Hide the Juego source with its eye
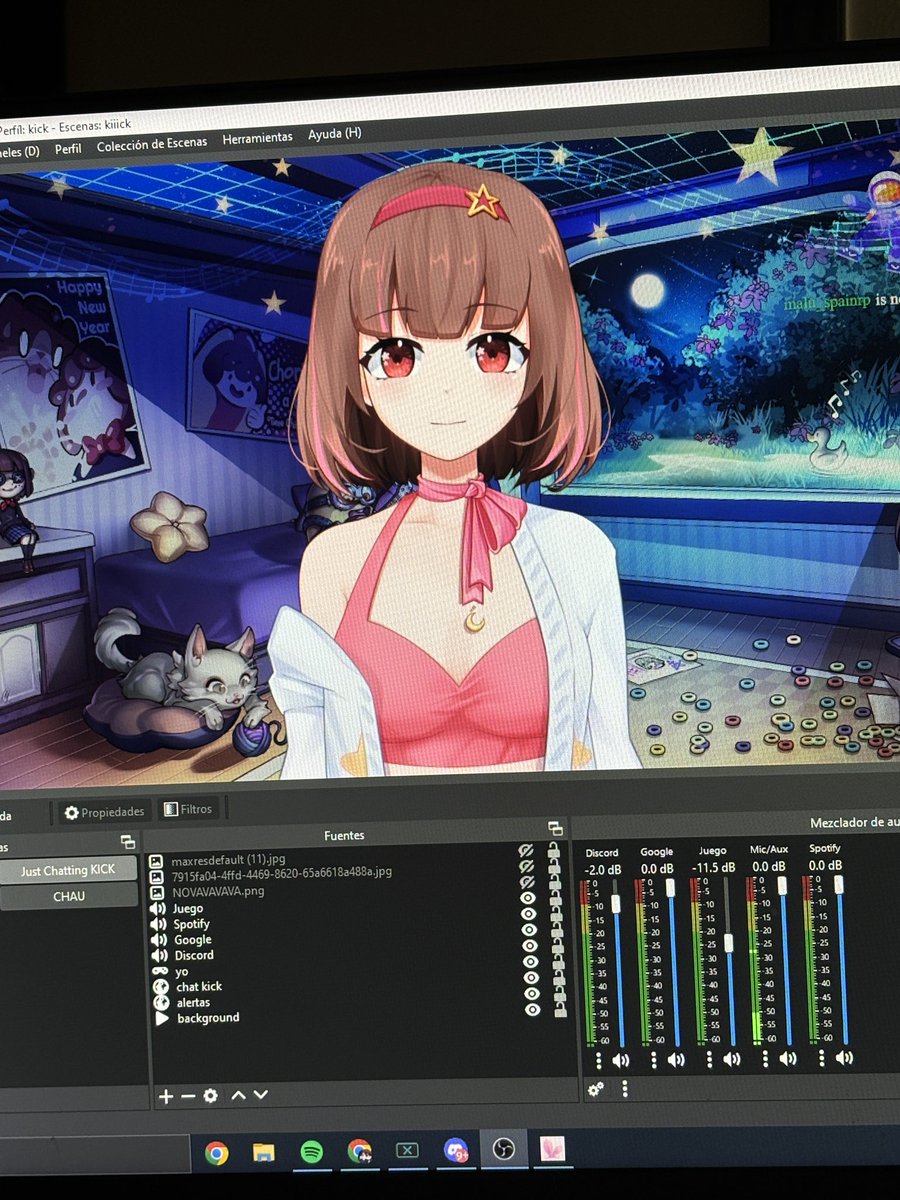The width and height of the screenshot is (900, 1200). pyautogui.click(x=528, y=898)
